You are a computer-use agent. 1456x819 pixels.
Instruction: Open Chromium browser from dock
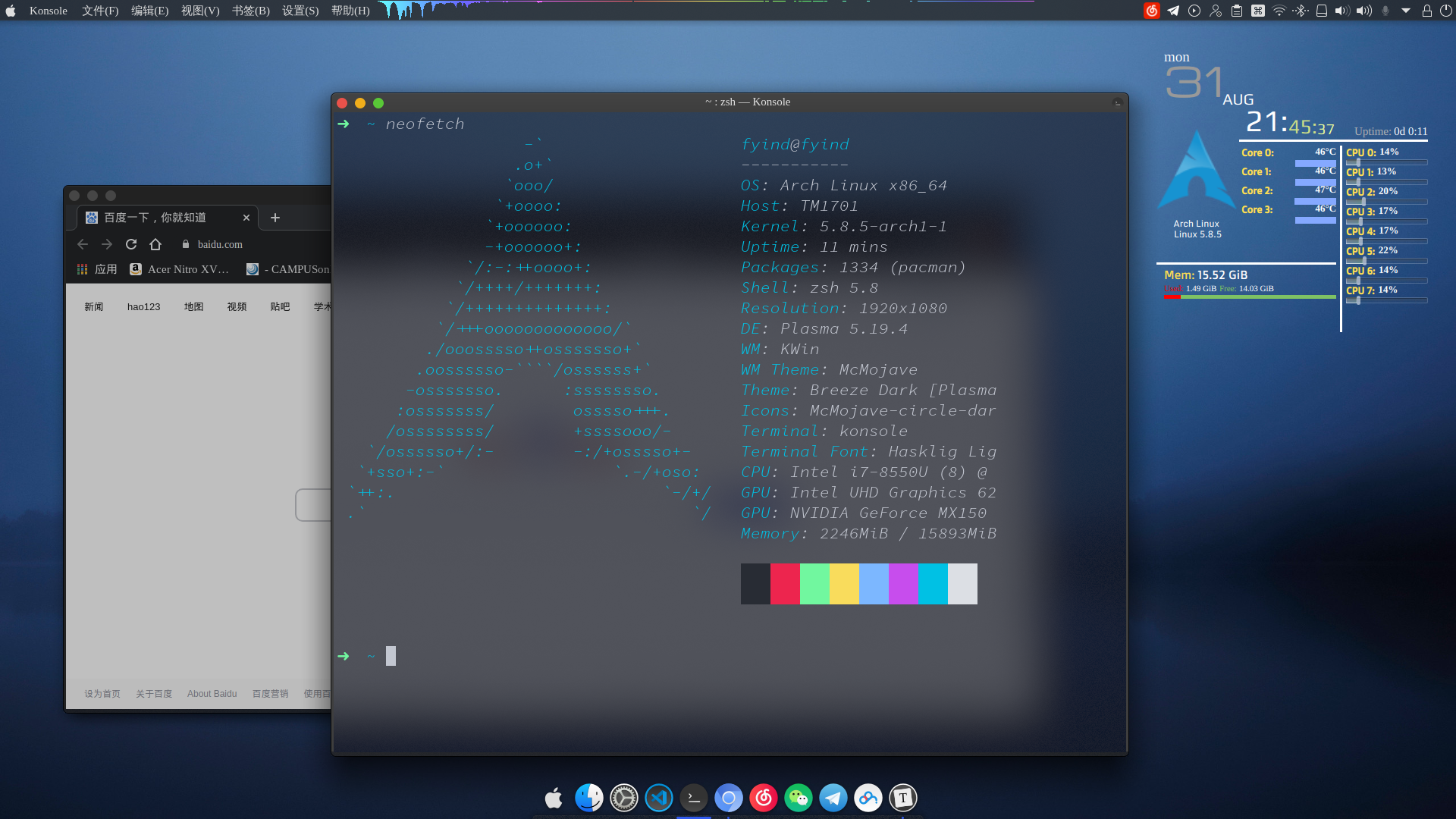pos(729,798)
